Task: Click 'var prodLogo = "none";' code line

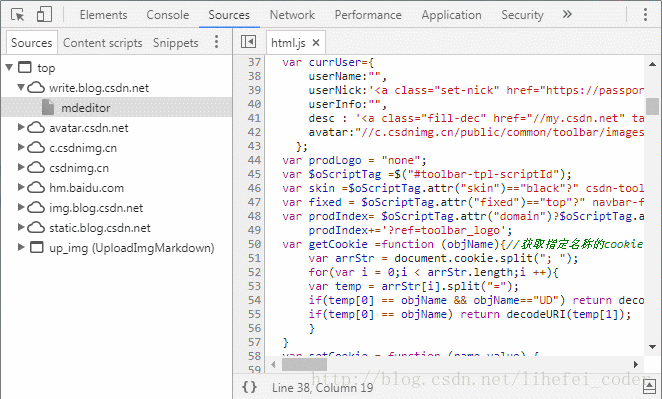Action: click(x=354, y=160)
